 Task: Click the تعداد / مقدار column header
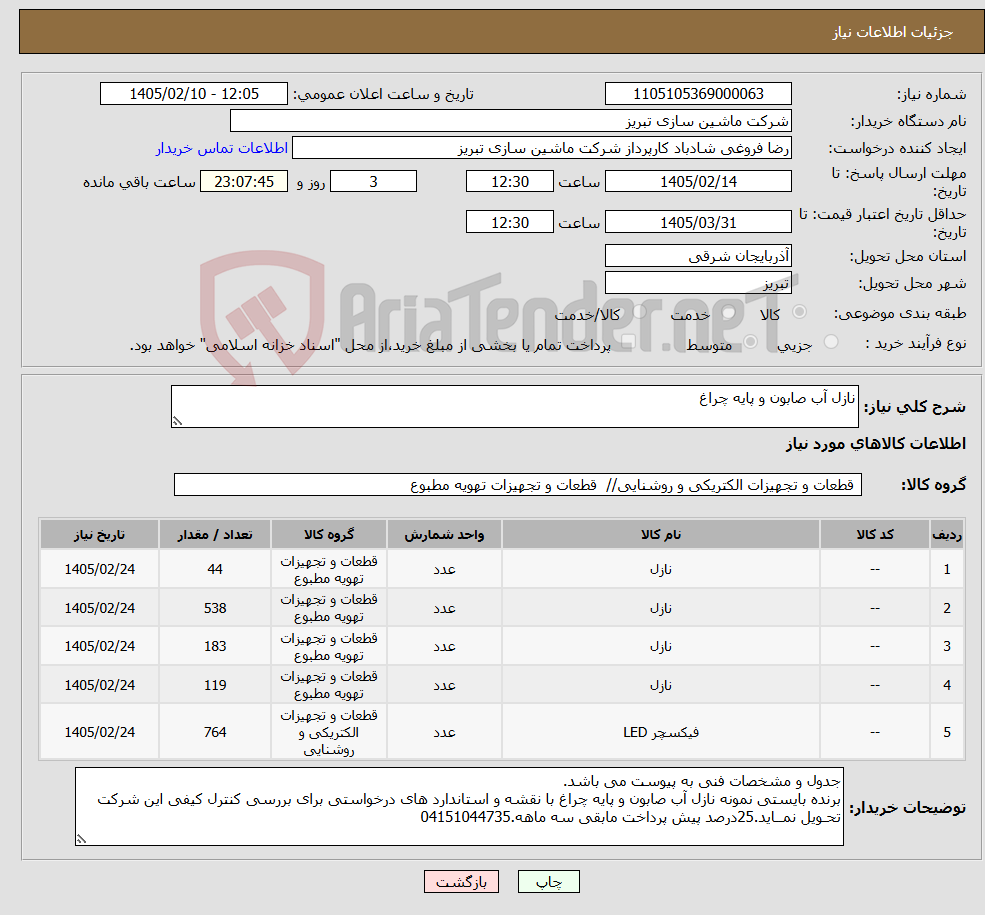pyautogui.click(x=215, y=534)
